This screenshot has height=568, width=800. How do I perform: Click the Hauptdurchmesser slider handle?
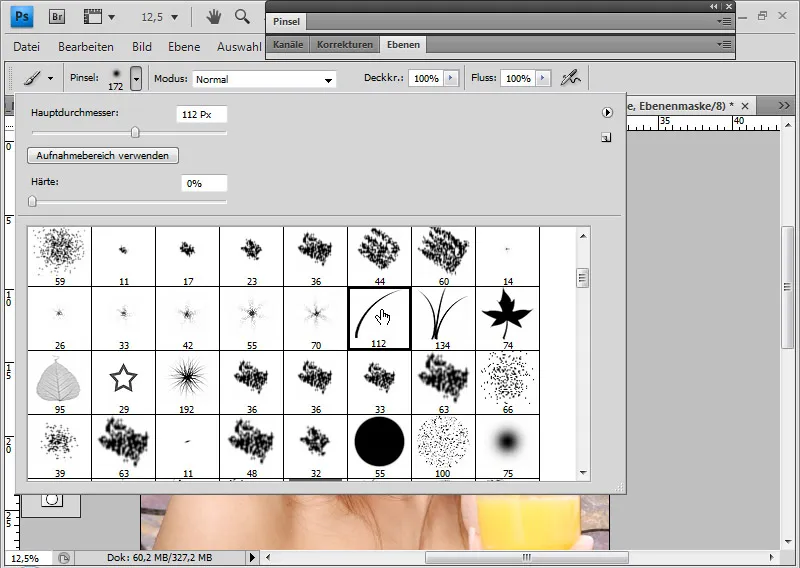click(135, 133)
